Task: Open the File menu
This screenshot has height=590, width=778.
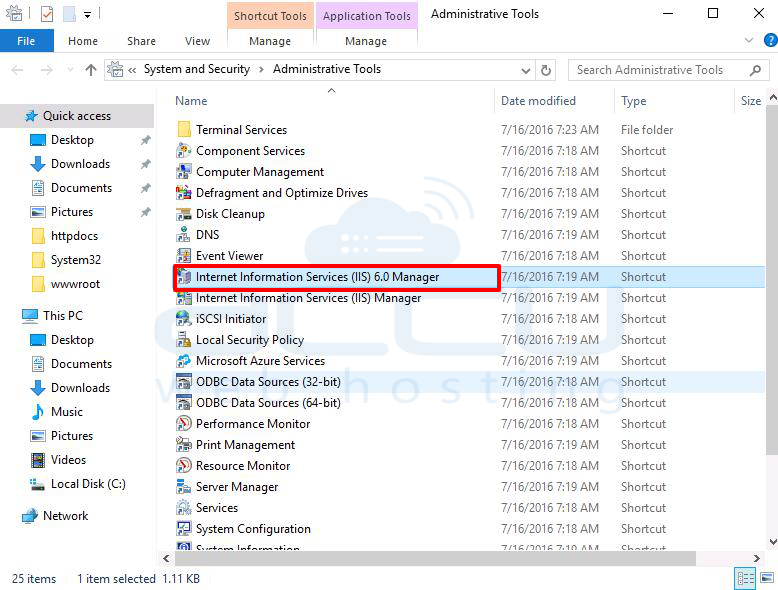Action: [x=26, y=41]
